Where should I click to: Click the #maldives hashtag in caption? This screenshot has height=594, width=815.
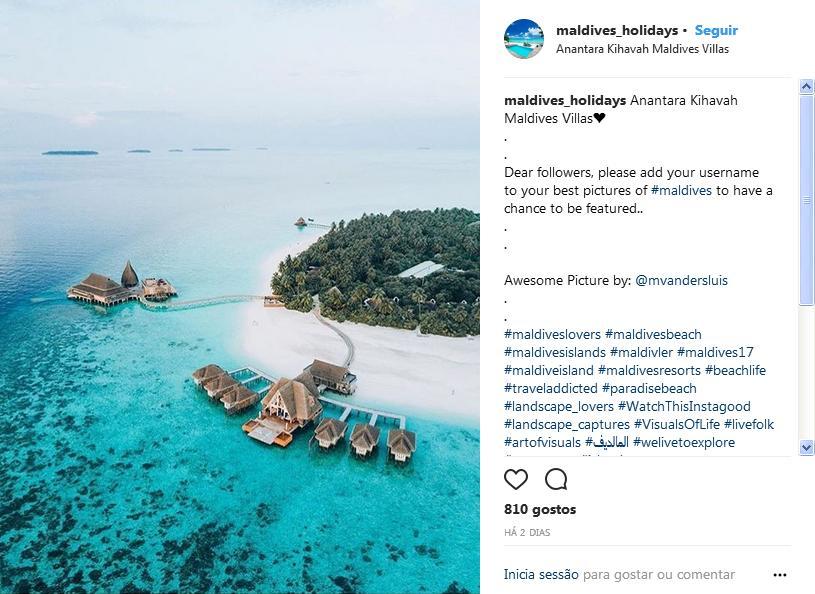(681, 191)
